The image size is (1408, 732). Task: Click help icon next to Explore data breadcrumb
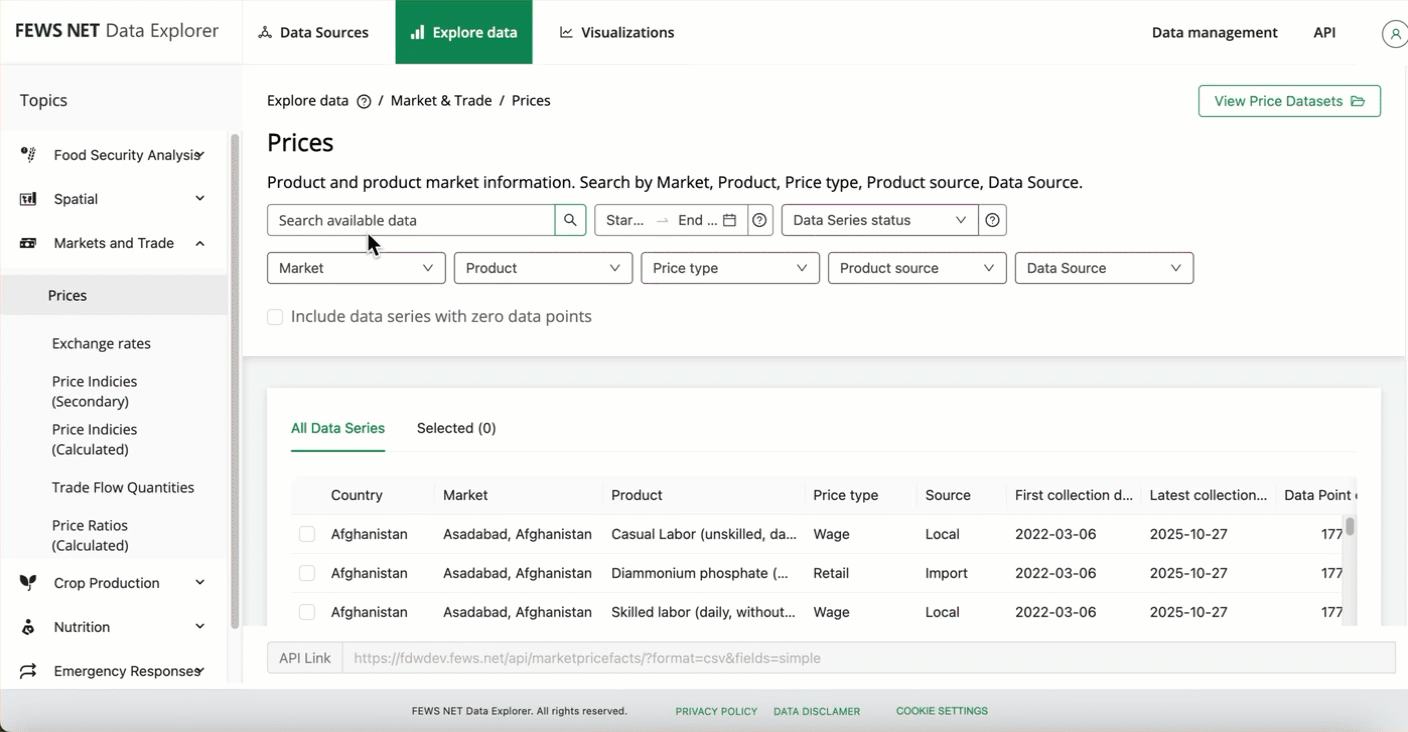[364, 101]
